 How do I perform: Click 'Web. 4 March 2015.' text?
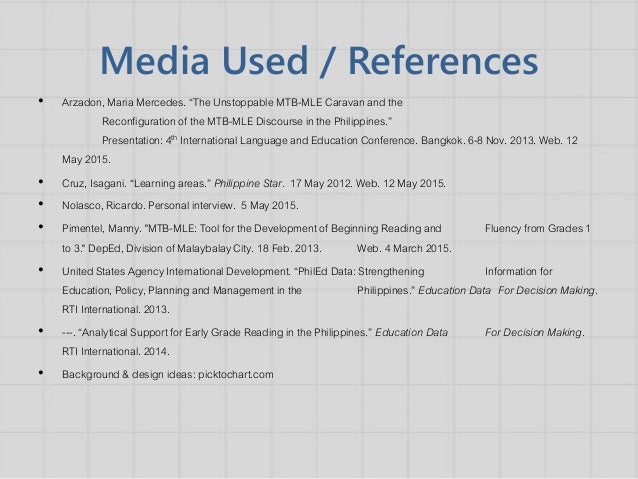click(404, 248)
